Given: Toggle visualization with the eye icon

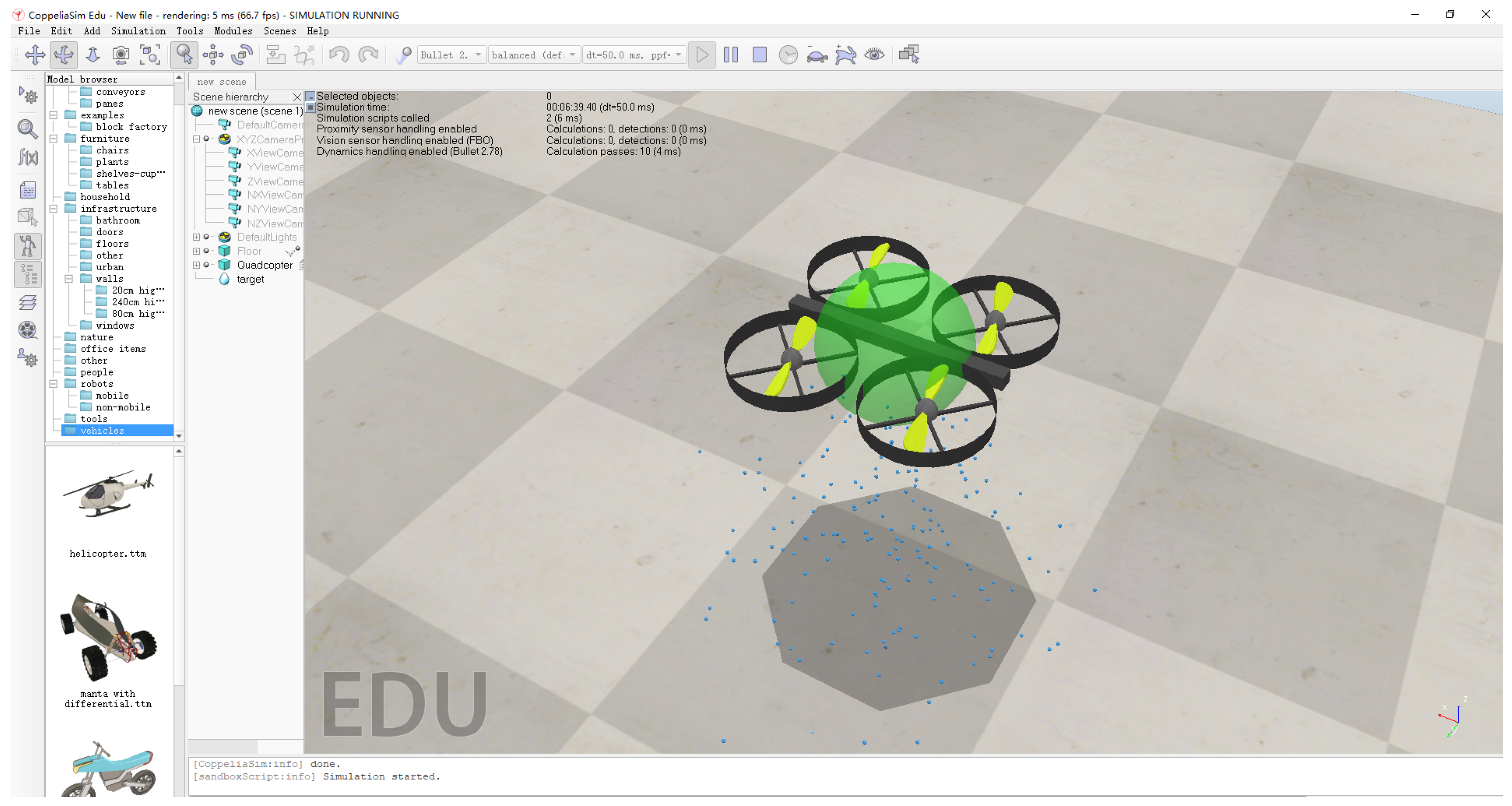Looking at the screenshot, I should pos(875,55).
